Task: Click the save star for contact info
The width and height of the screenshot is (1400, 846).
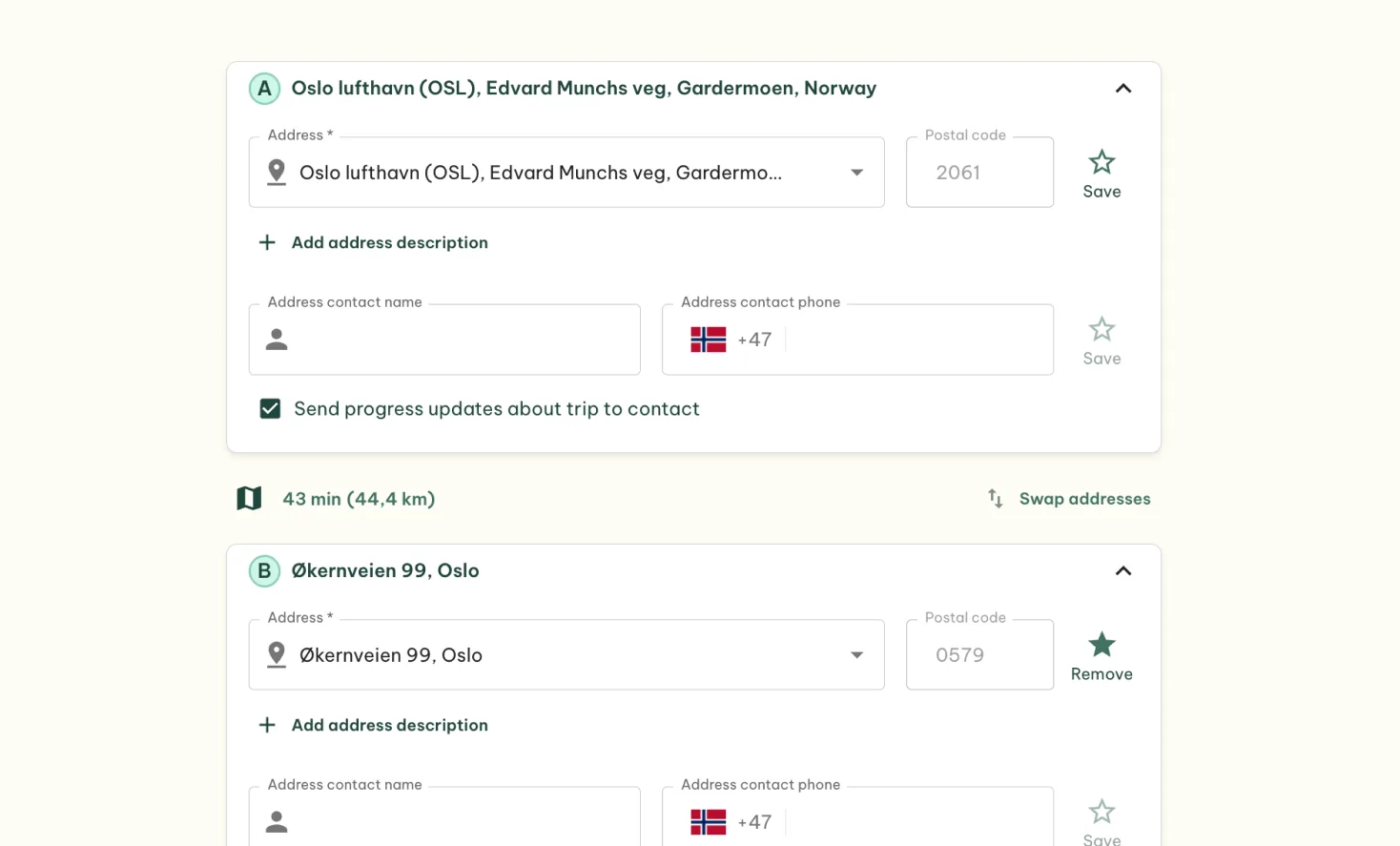Action: pos(1101,329)
